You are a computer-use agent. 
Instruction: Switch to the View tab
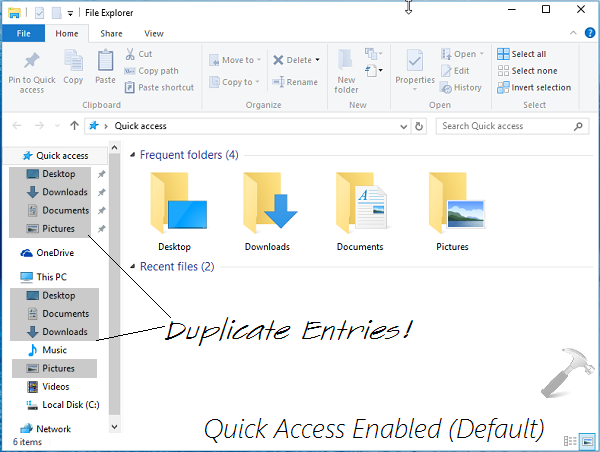click(x=154, y=34)
